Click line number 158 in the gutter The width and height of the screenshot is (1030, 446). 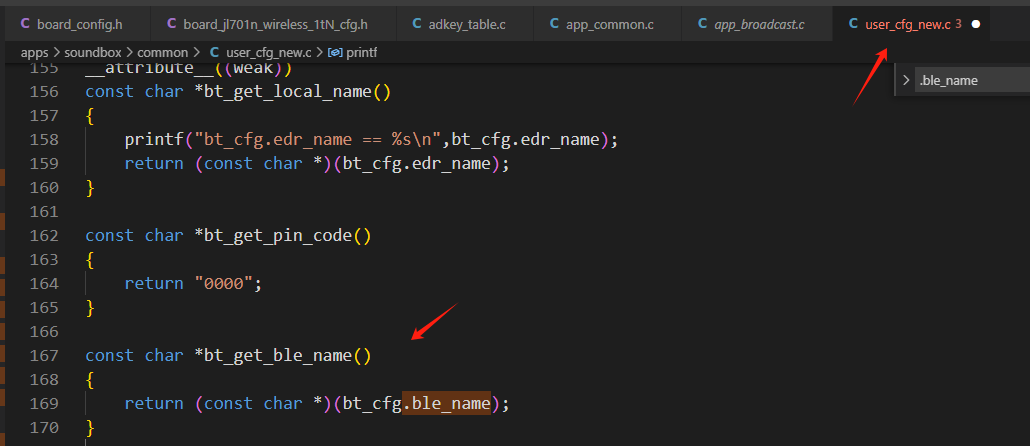45,139
